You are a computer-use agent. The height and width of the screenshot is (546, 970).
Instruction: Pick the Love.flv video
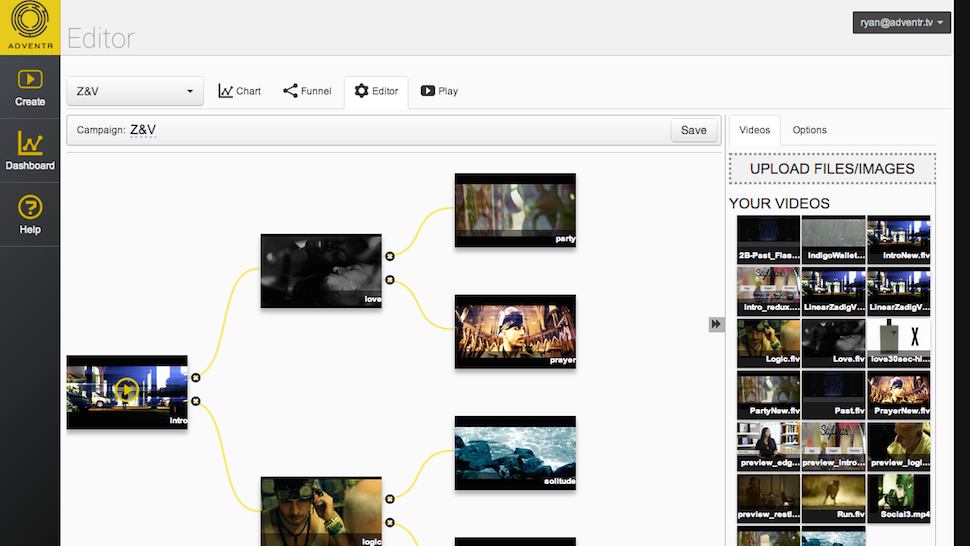(833, 343)
